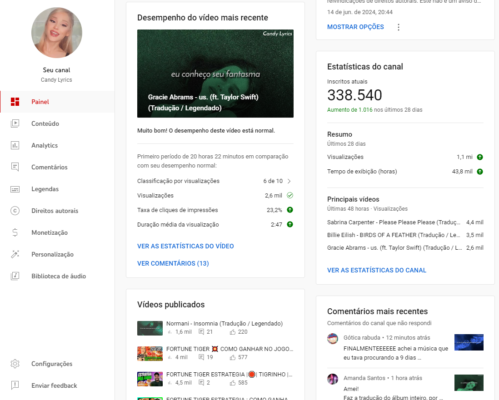The height and width of the screenshot is (400, 499).
Task: Open Monetização menu item
Action: click(x=57, y=232)
